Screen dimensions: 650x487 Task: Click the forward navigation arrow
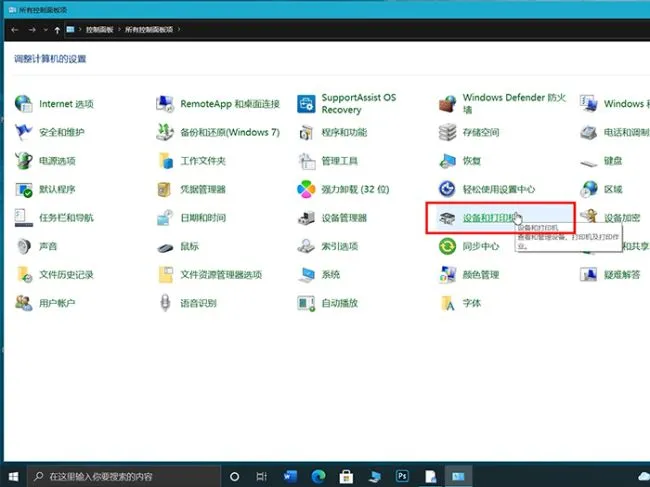coord(32,29)
